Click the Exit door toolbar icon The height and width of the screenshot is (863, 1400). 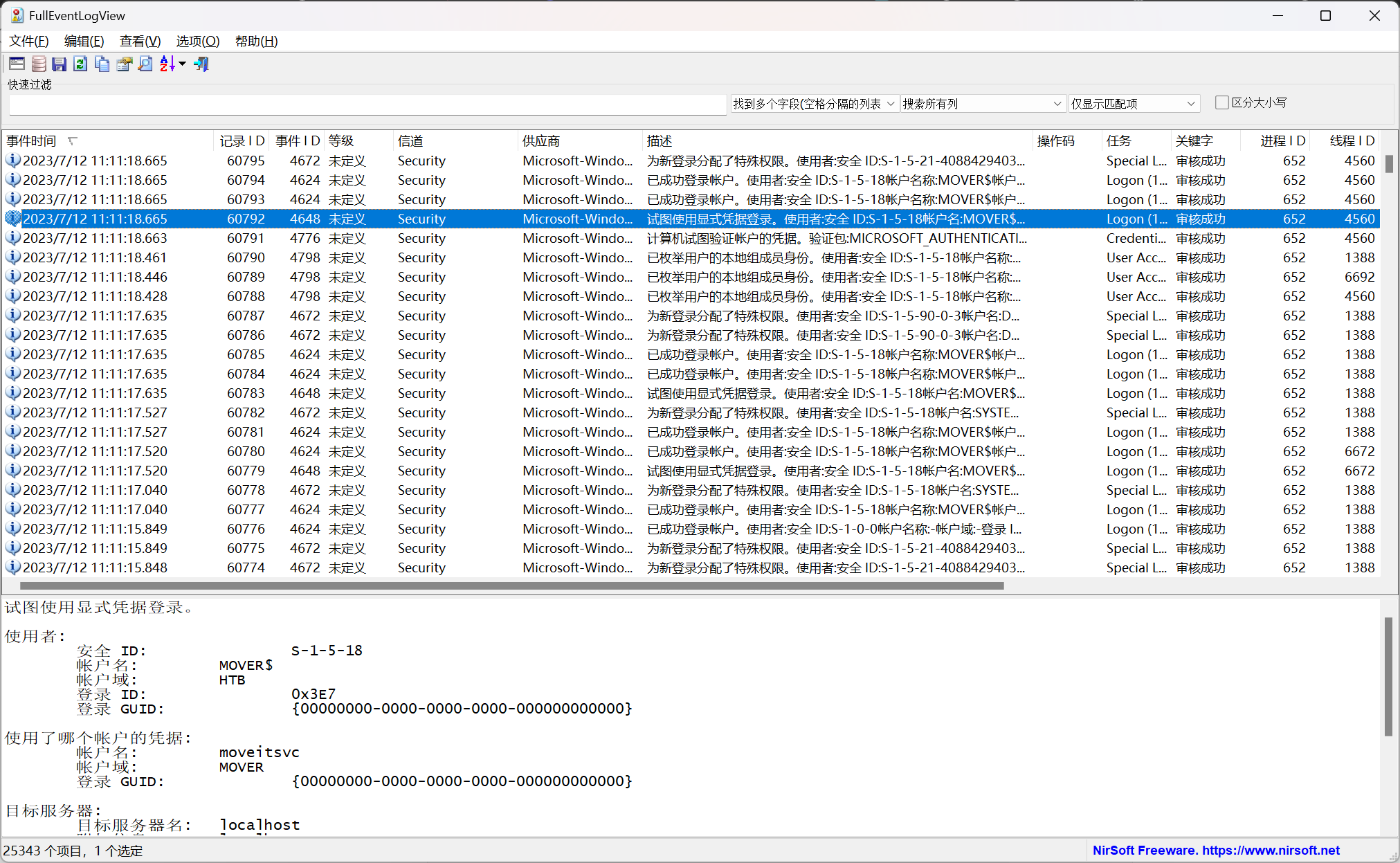(201, 64)
